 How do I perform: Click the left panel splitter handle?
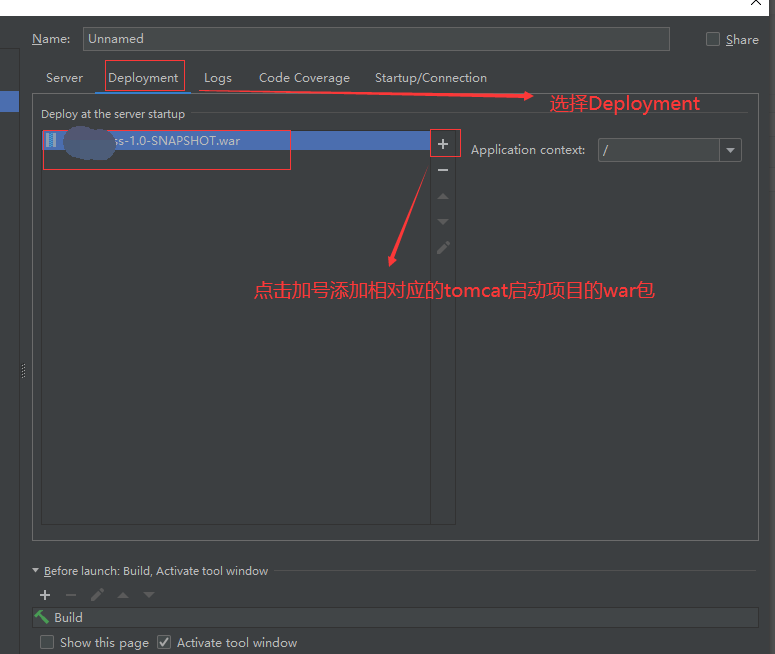(23, 371)
